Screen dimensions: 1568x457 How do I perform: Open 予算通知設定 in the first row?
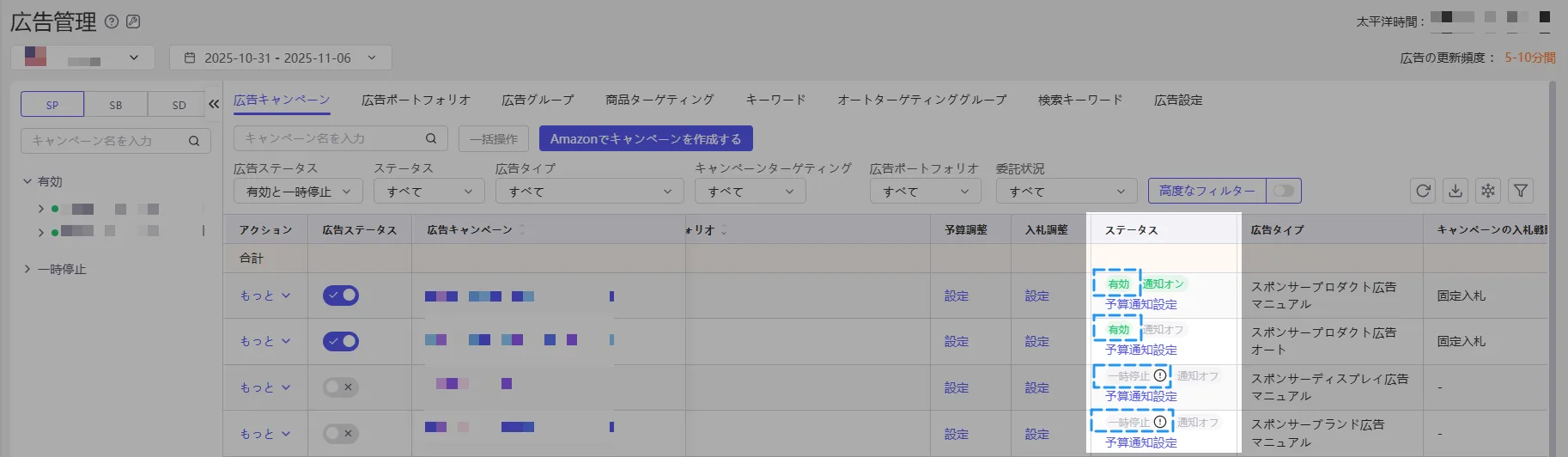point(1141,304)
